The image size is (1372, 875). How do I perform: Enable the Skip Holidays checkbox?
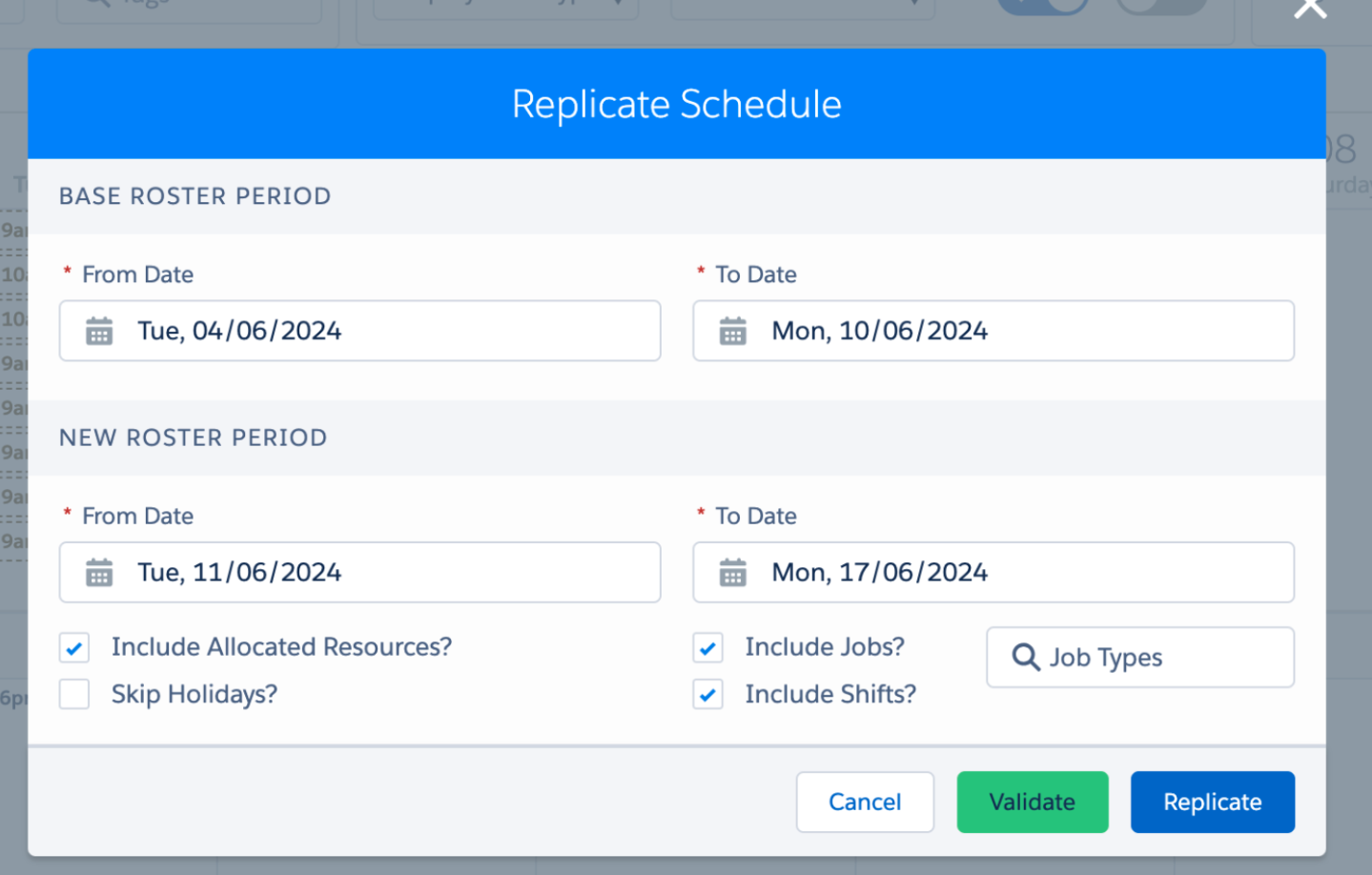click(x=74, y=694)
